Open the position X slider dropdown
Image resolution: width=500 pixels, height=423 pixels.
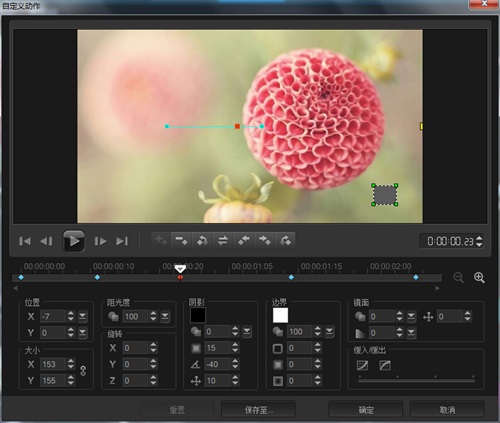tap(82, 316)
